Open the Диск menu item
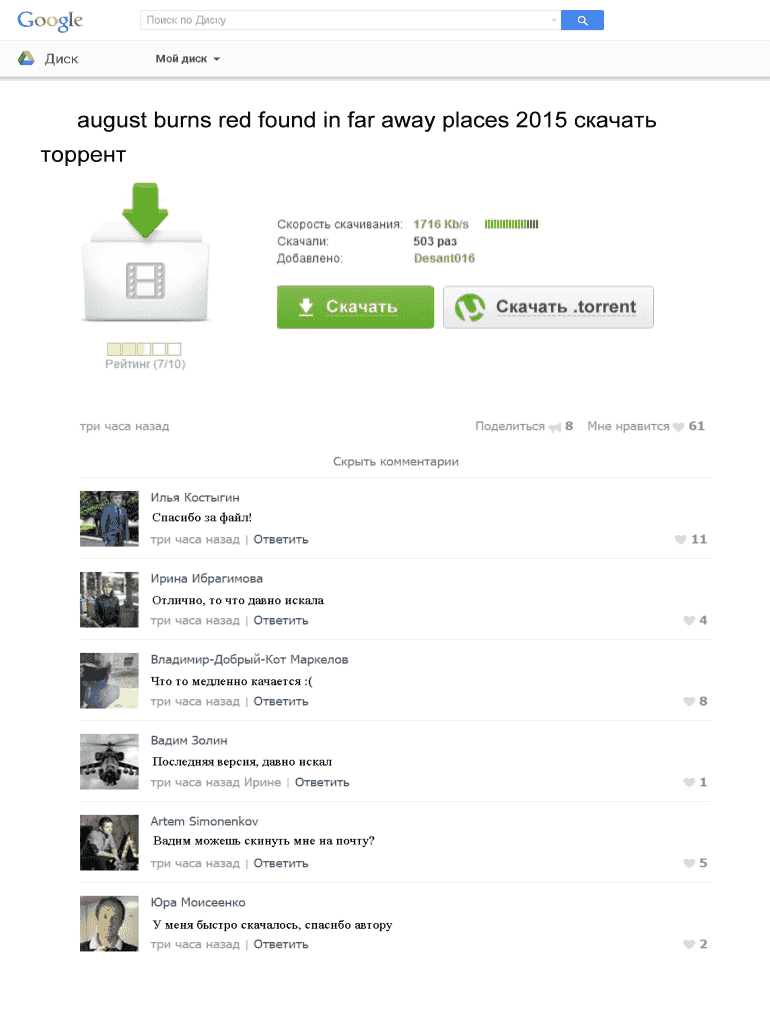Screen dimensions: 770x1024 [x=61, y=59]
